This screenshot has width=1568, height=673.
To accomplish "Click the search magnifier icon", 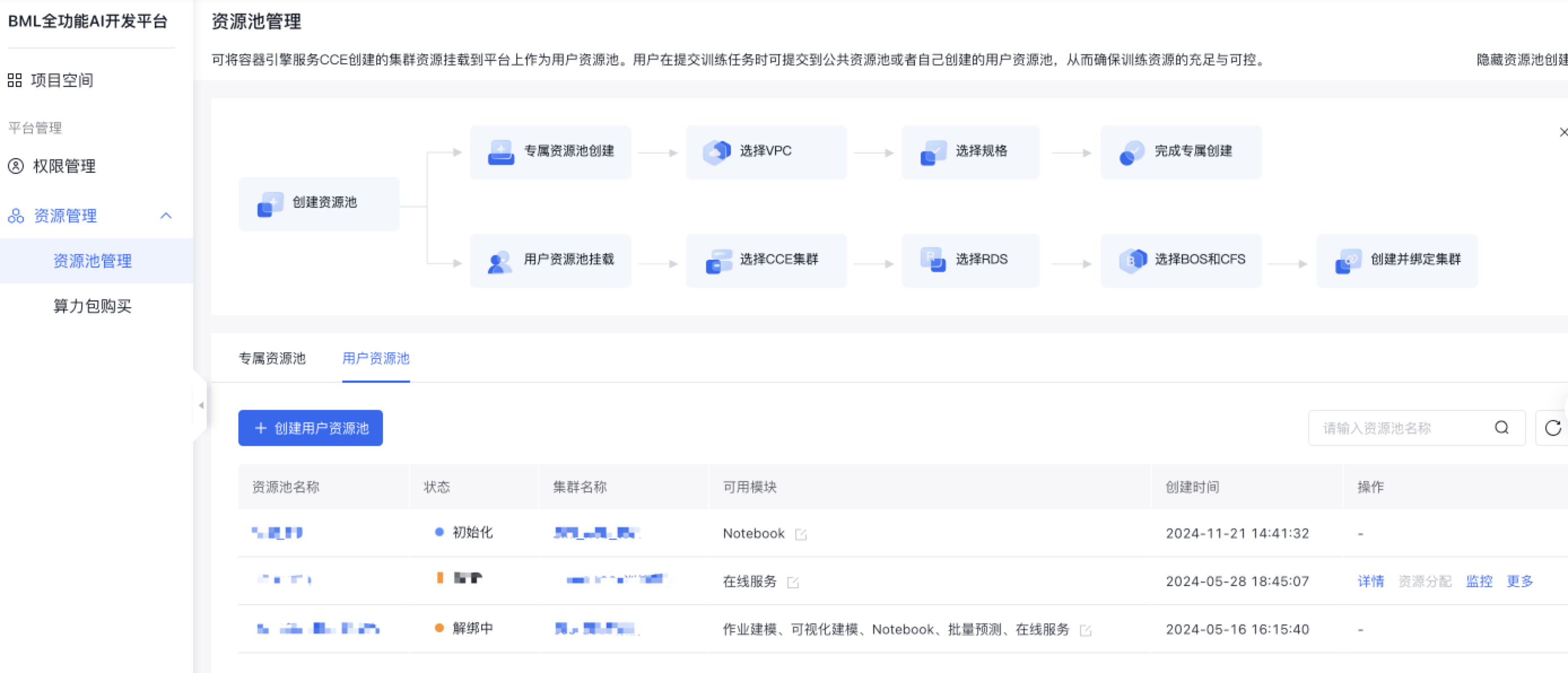I will 1502,428.
